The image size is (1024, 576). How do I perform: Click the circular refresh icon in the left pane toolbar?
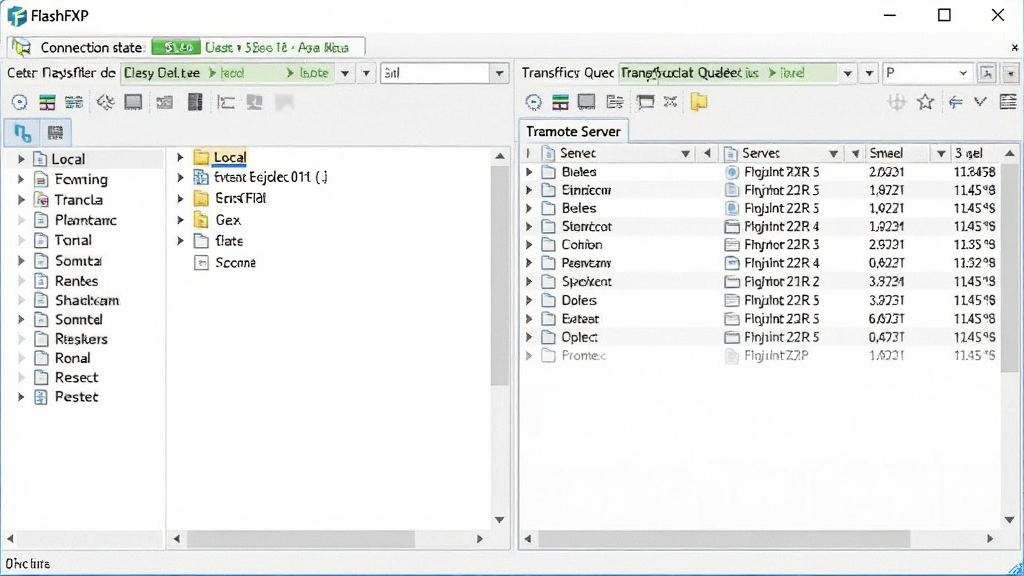(20, 102)
